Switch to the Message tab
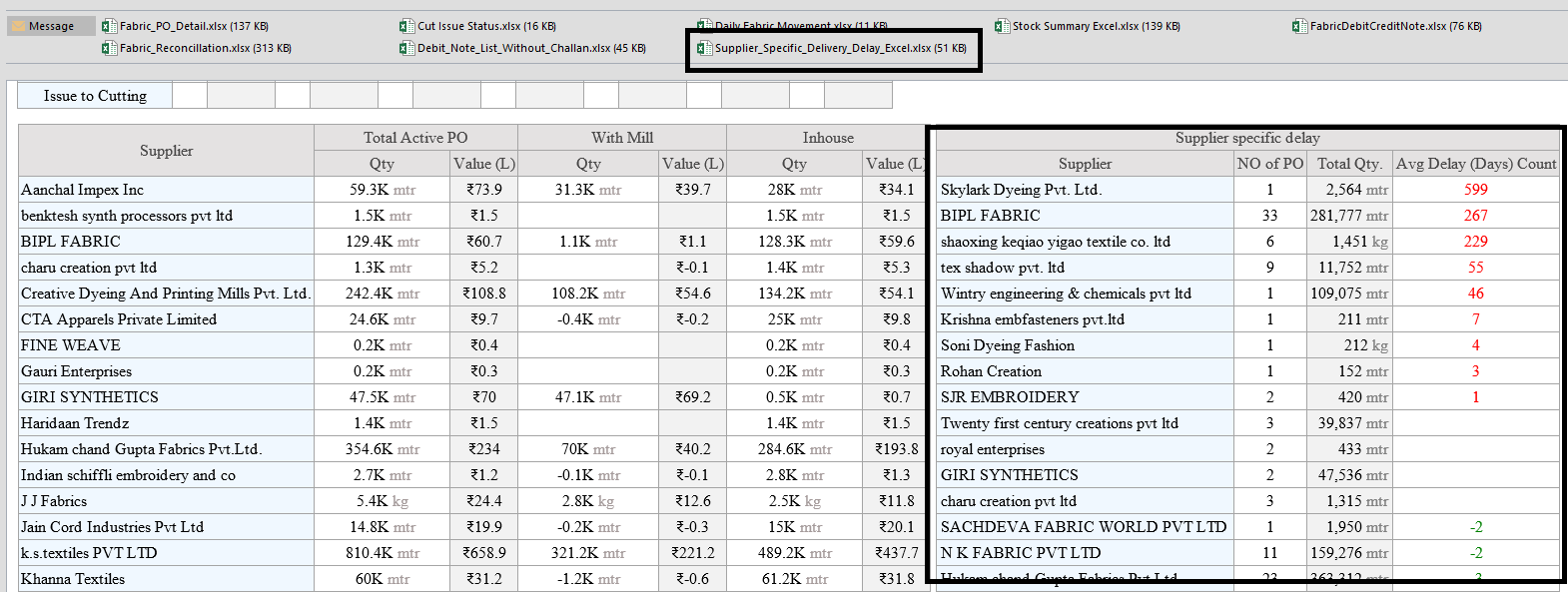This screenshot has width=1568, height=592. (x=51, y=26)
